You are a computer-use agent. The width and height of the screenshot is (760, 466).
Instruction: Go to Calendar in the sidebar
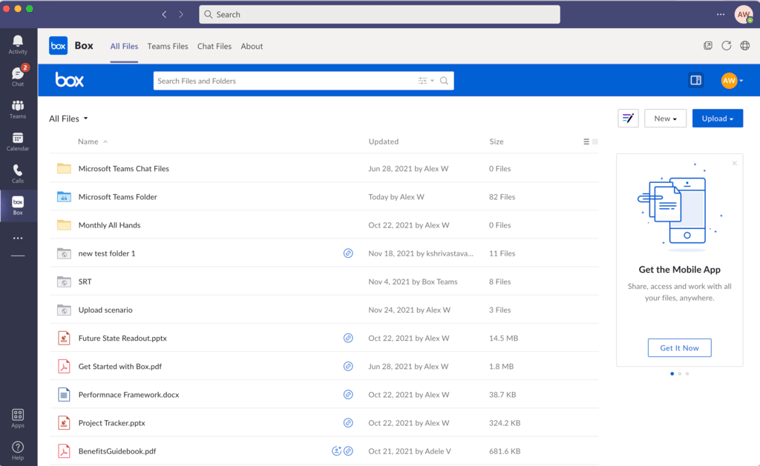[x=18, y=141]
